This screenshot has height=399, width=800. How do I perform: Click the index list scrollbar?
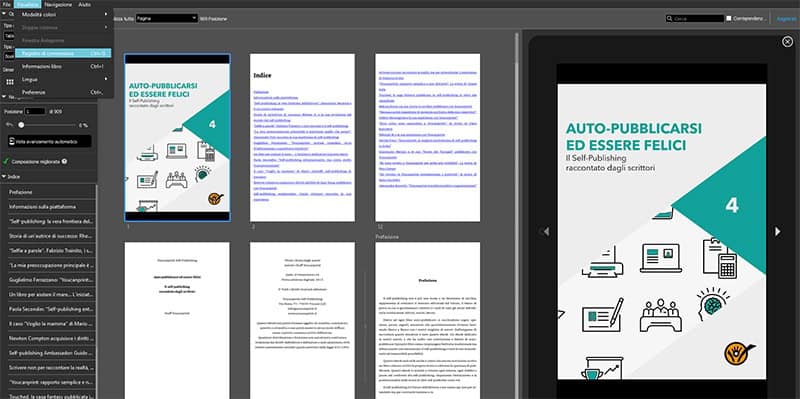[x=97, y=292]
